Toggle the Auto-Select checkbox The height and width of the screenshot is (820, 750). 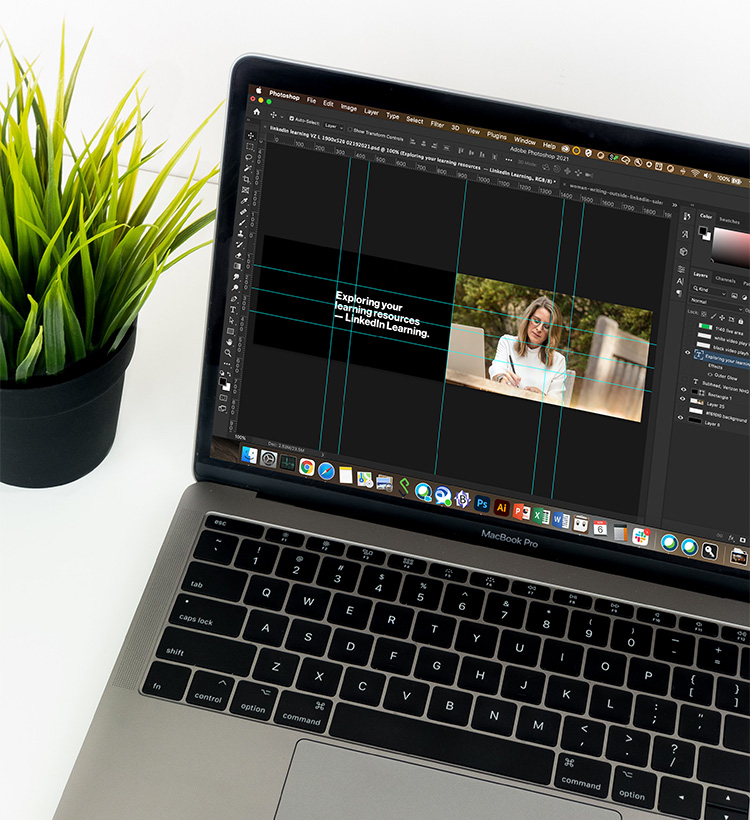tap(292, 119)
